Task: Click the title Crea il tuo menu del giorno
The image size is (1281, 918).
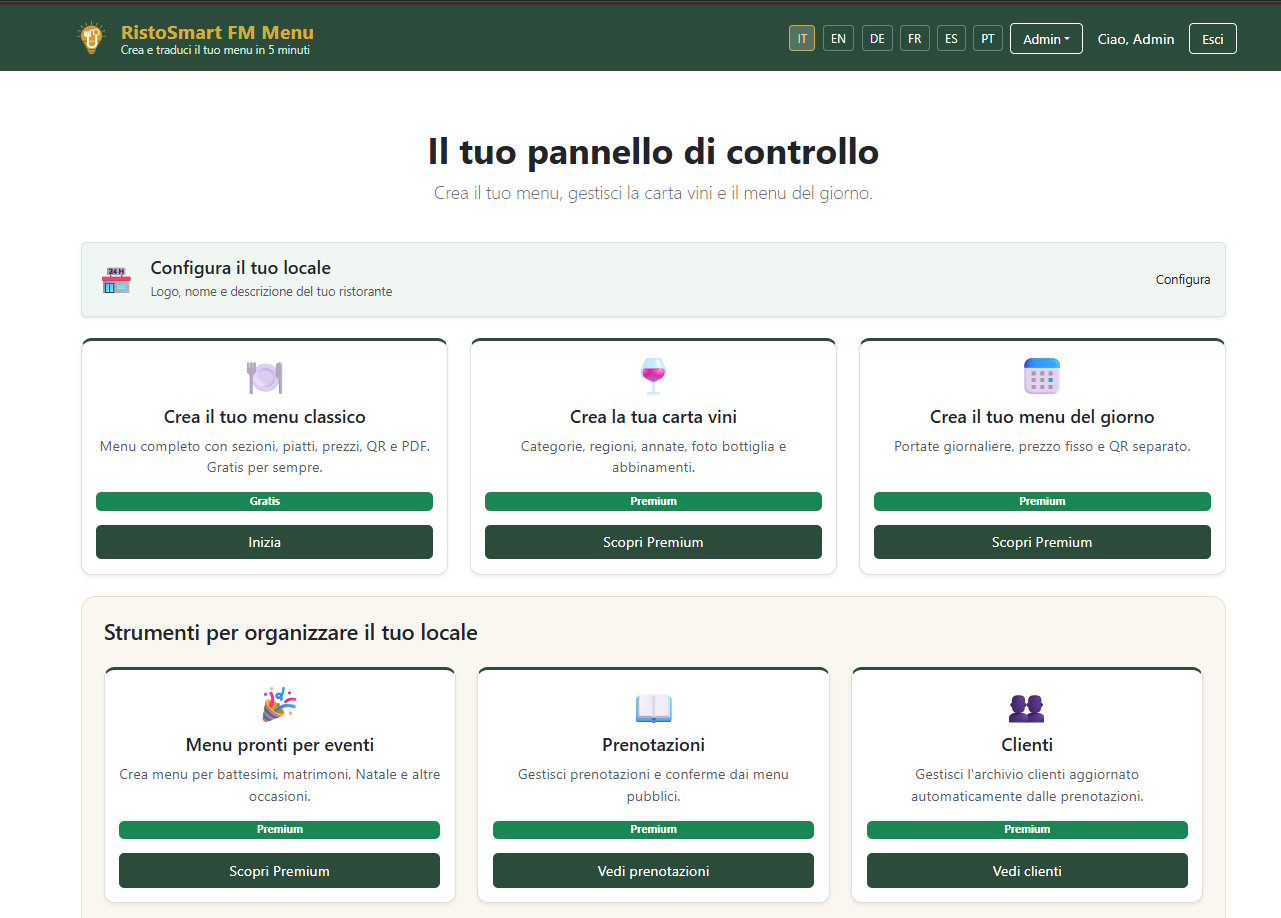Action: pos(1042,417)
